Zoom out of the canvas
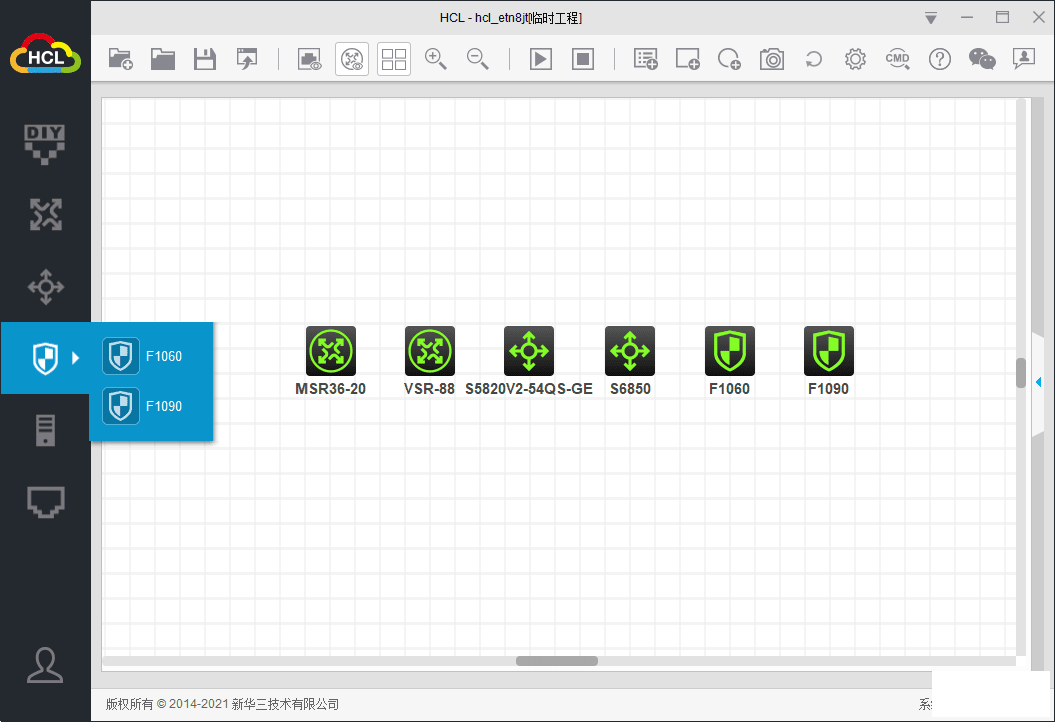Image resolution: width=1055 pixels, height=722 pixels. click(478, 59)
